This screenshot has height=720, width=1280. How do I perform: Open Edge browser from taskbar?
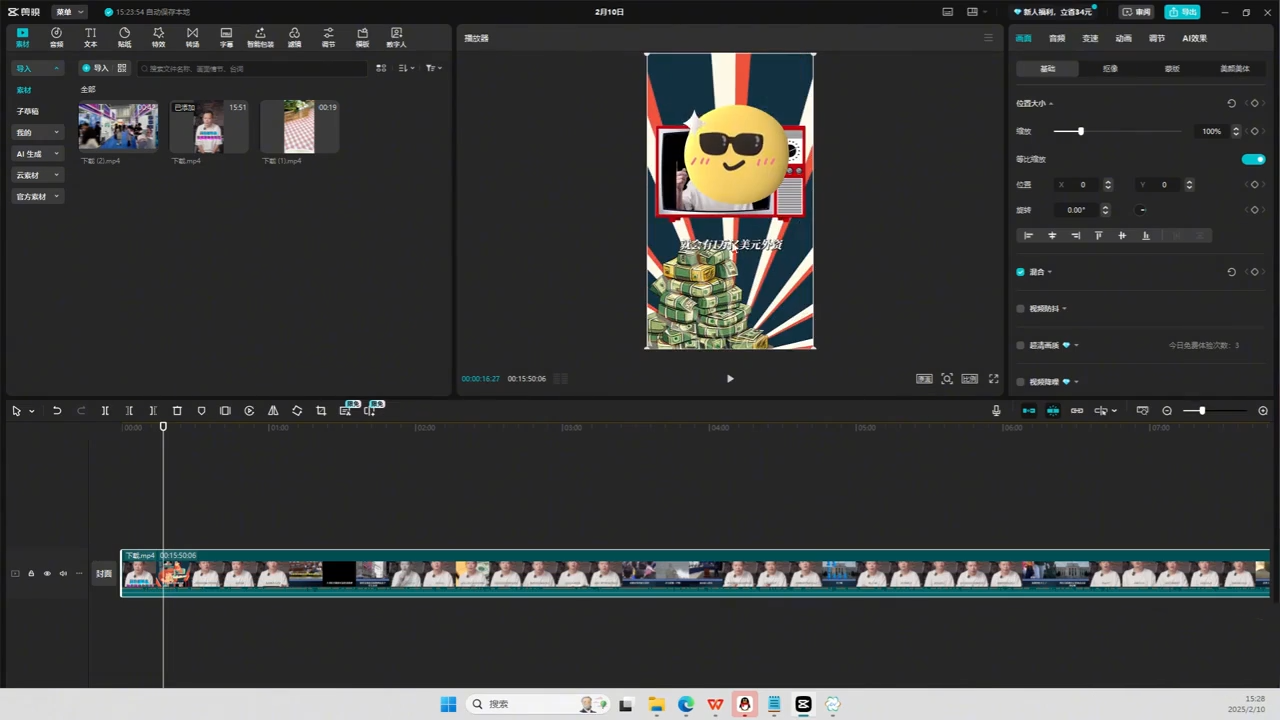pyautogui.click(x=686, y=704)
